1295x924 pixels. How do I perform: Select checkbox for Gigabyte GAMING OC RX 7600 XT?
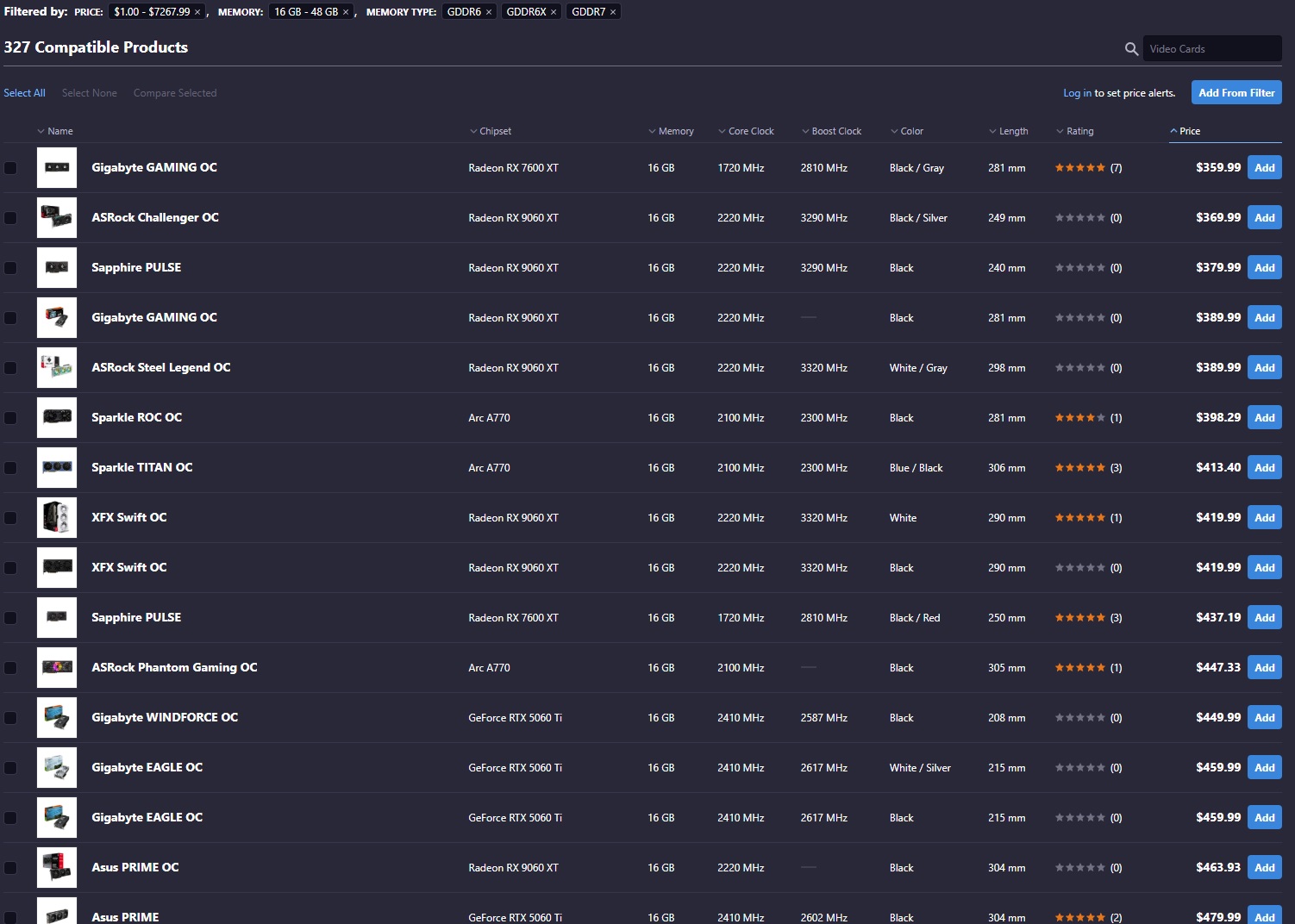point(10,168)
